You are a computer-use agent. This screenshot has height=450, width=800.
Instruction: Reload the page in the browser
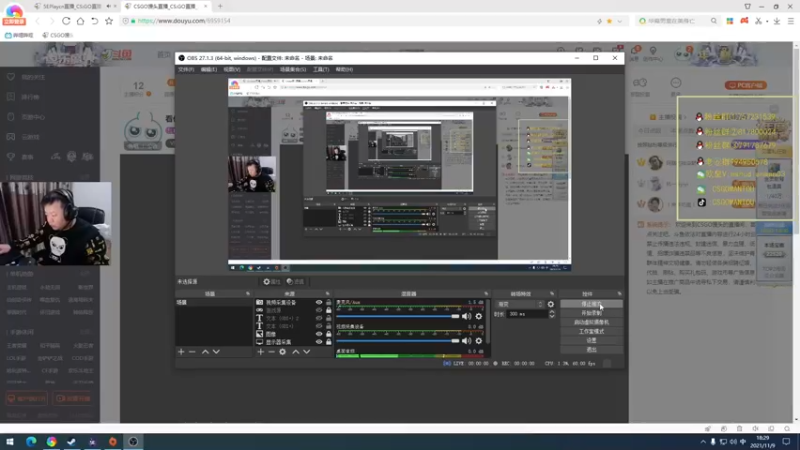tap(66, 21)
